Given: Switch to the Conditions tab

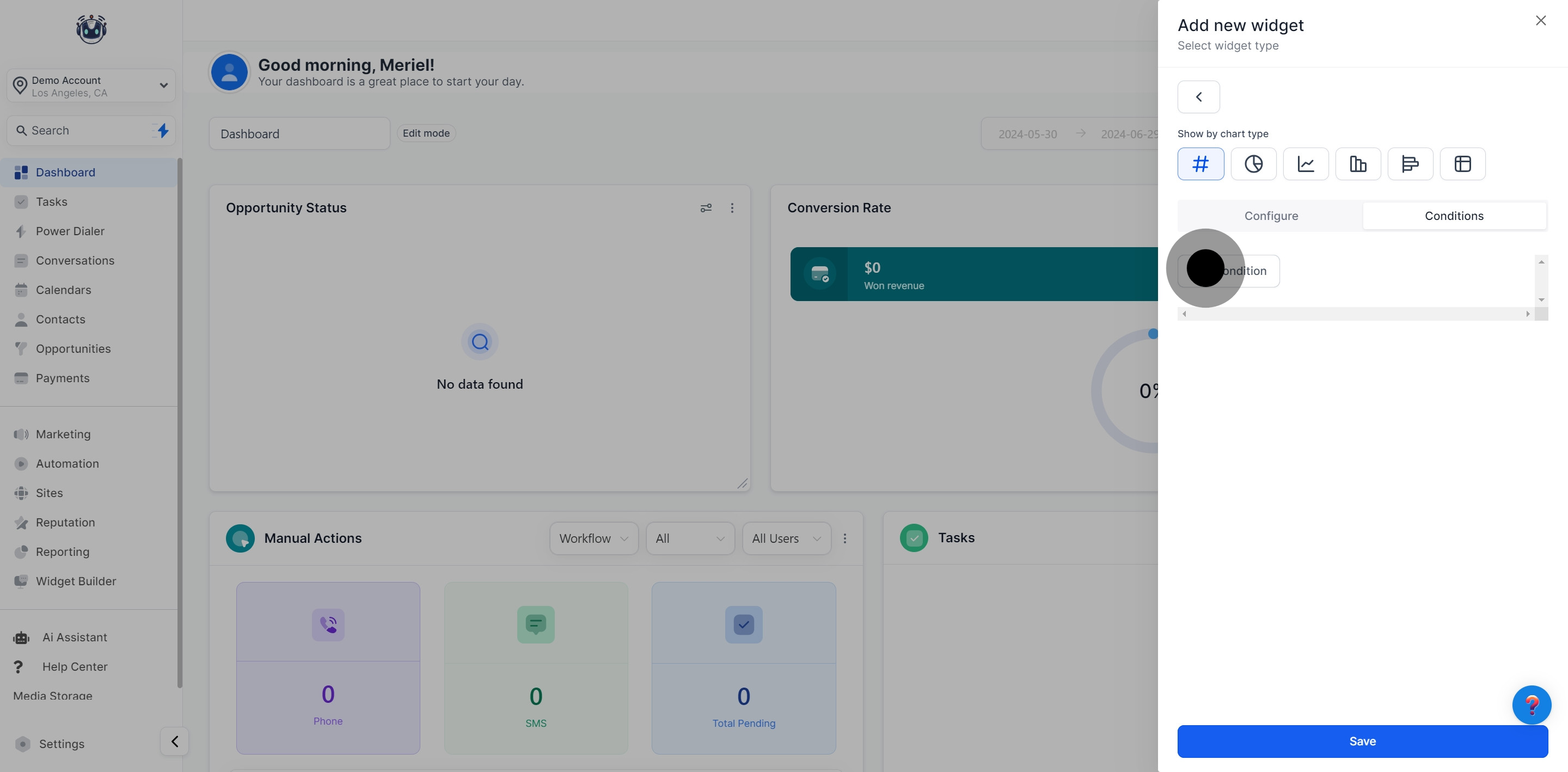Looking at the screenshot, I should point(1454,216).
